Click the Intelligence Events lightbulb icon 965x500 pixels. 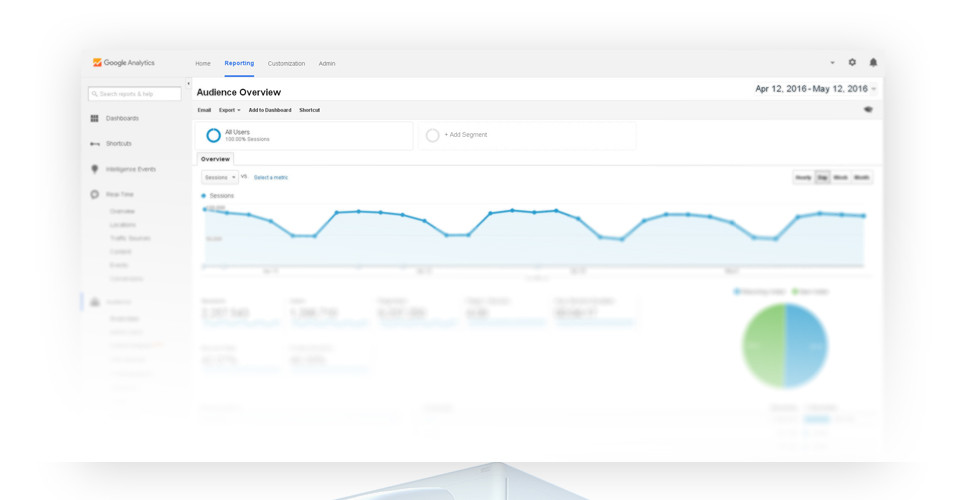click(x=94, y=169)
